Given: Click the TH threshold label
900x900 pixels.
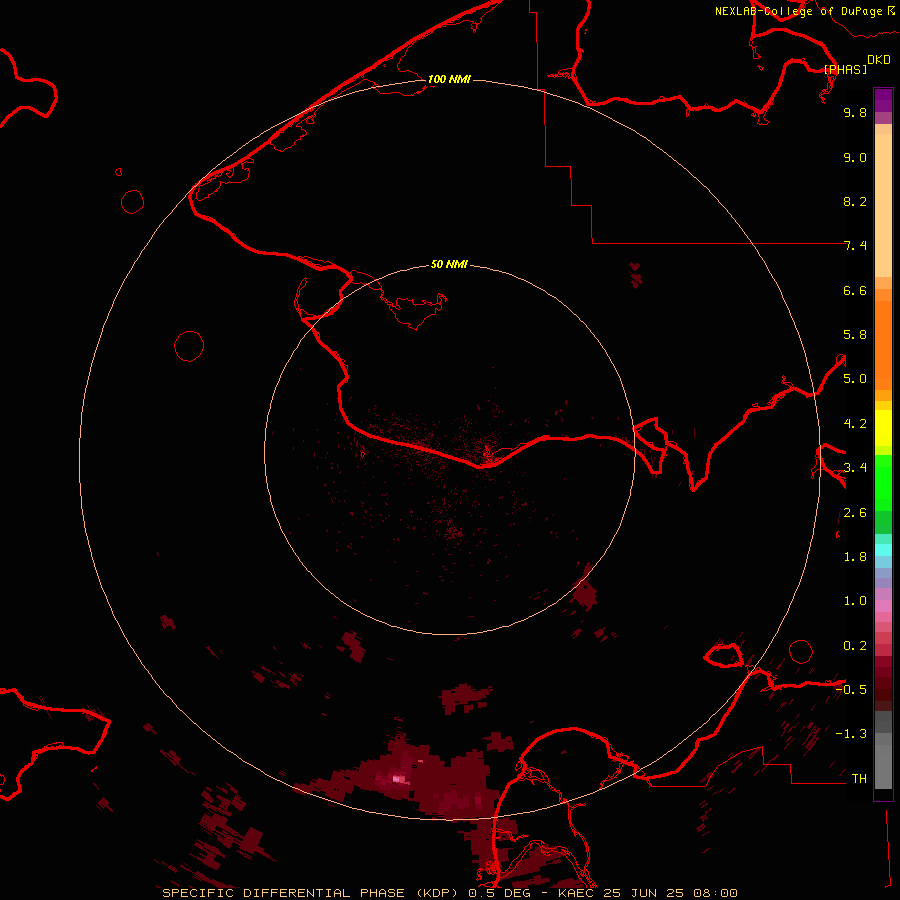Looking at the screenshot, I should [x=859, y=779].
